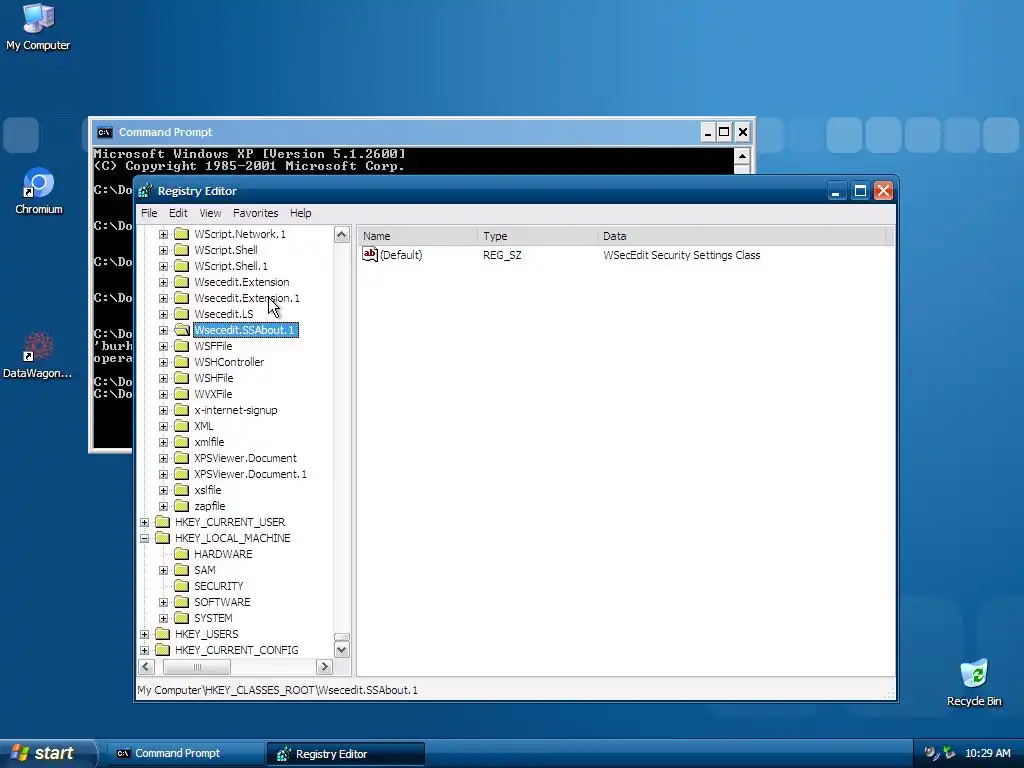Open the View menu

[x=210, y=213]
